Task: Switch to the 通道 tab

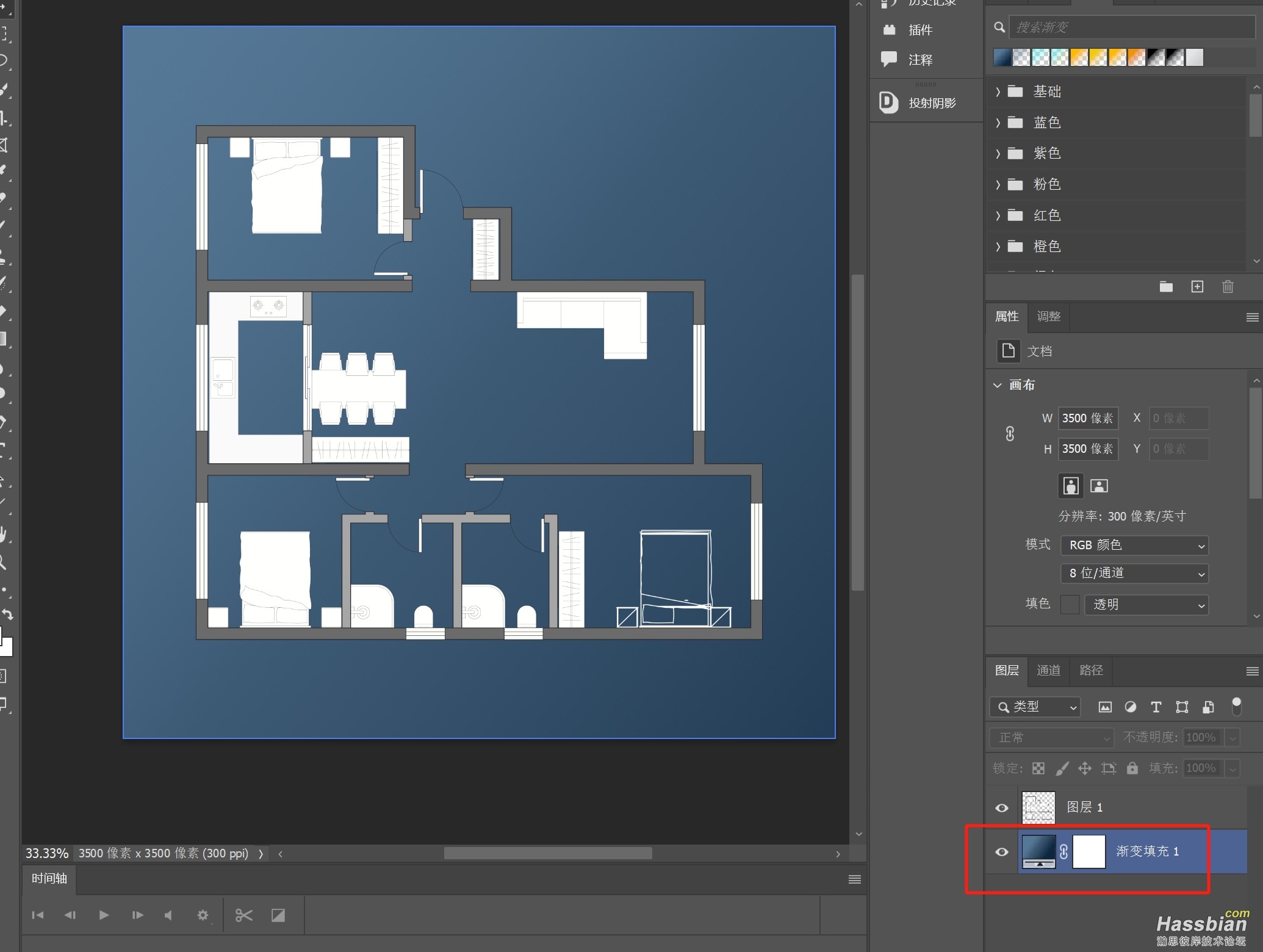Action: click(1049, 670)
